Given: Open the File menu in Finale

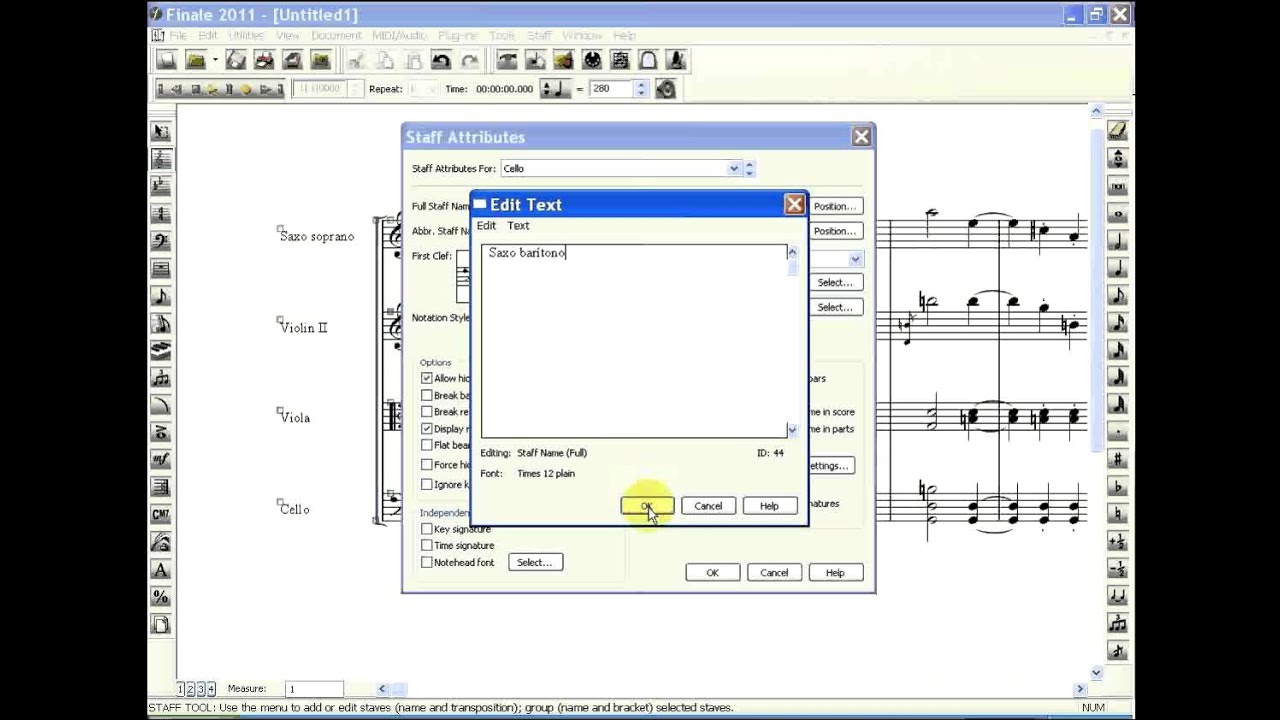Looking at the screenshot, I should pos(177,35).
